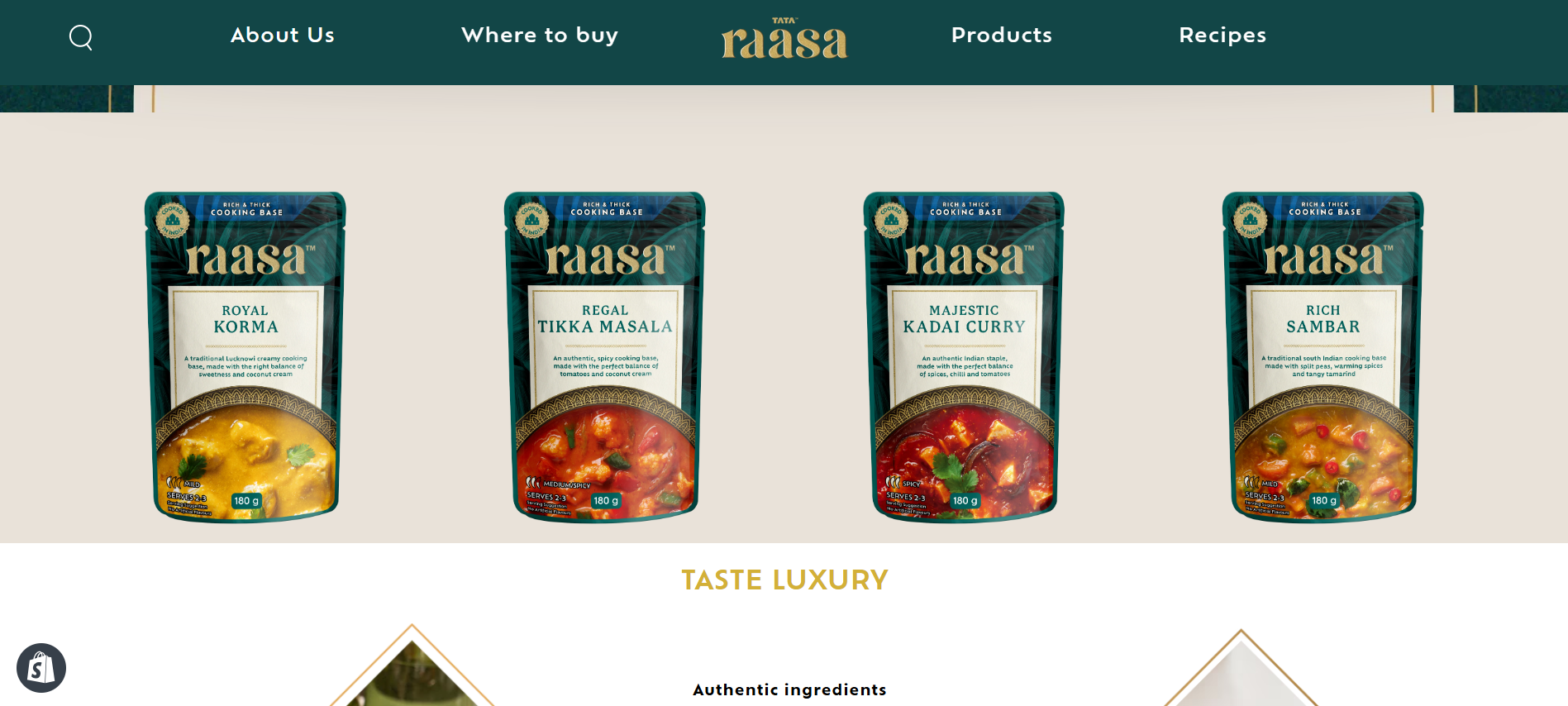This screenshot has height=706, width=1568.
Task: Select the Royal Korma pouch image
Action: 245,357
